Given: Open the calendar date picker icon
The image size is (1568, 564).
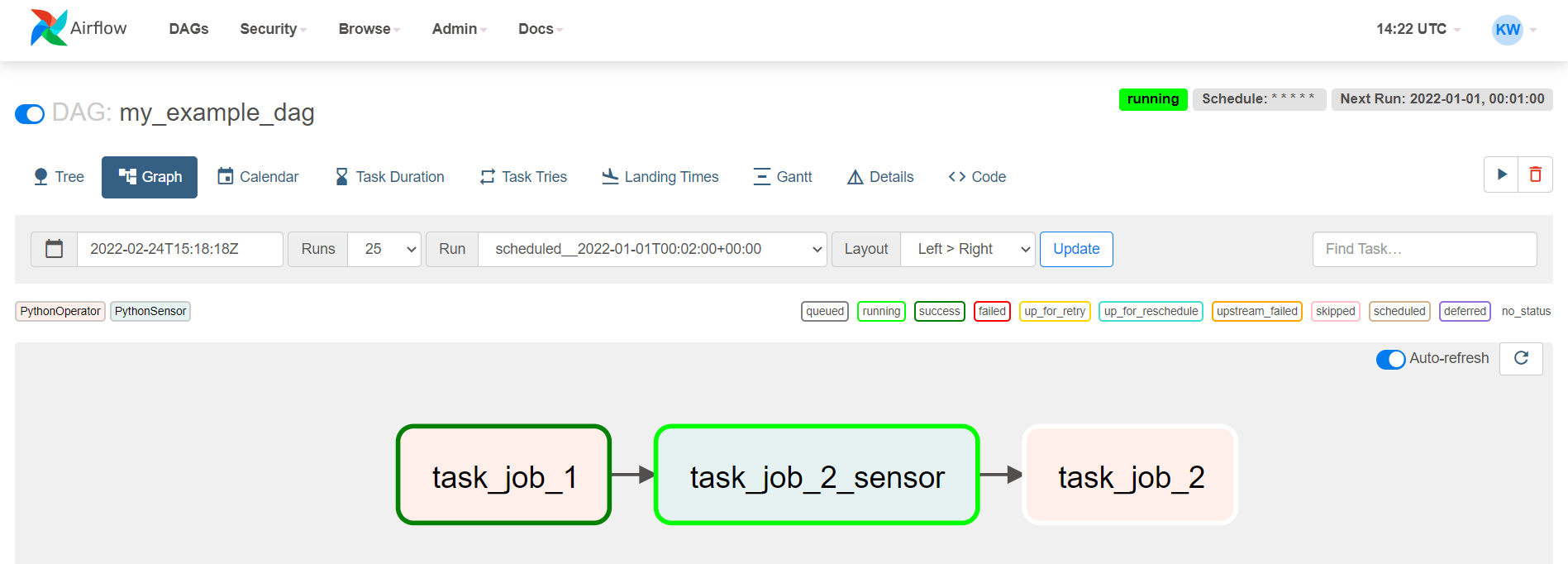Looking at the screenshot, I should coord(55,249).
